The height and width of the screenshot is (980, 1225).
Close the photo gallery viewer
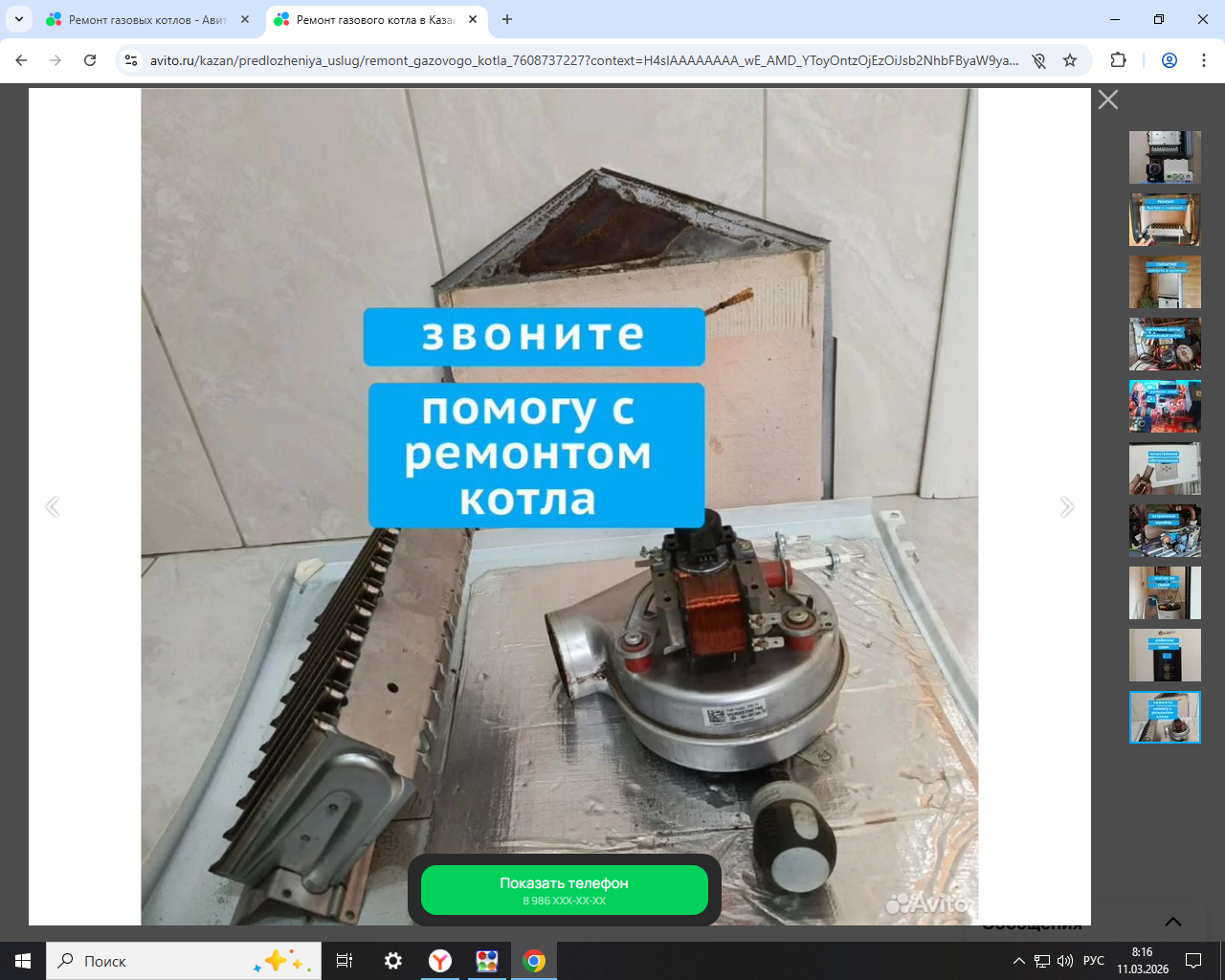pos(1107,100)
